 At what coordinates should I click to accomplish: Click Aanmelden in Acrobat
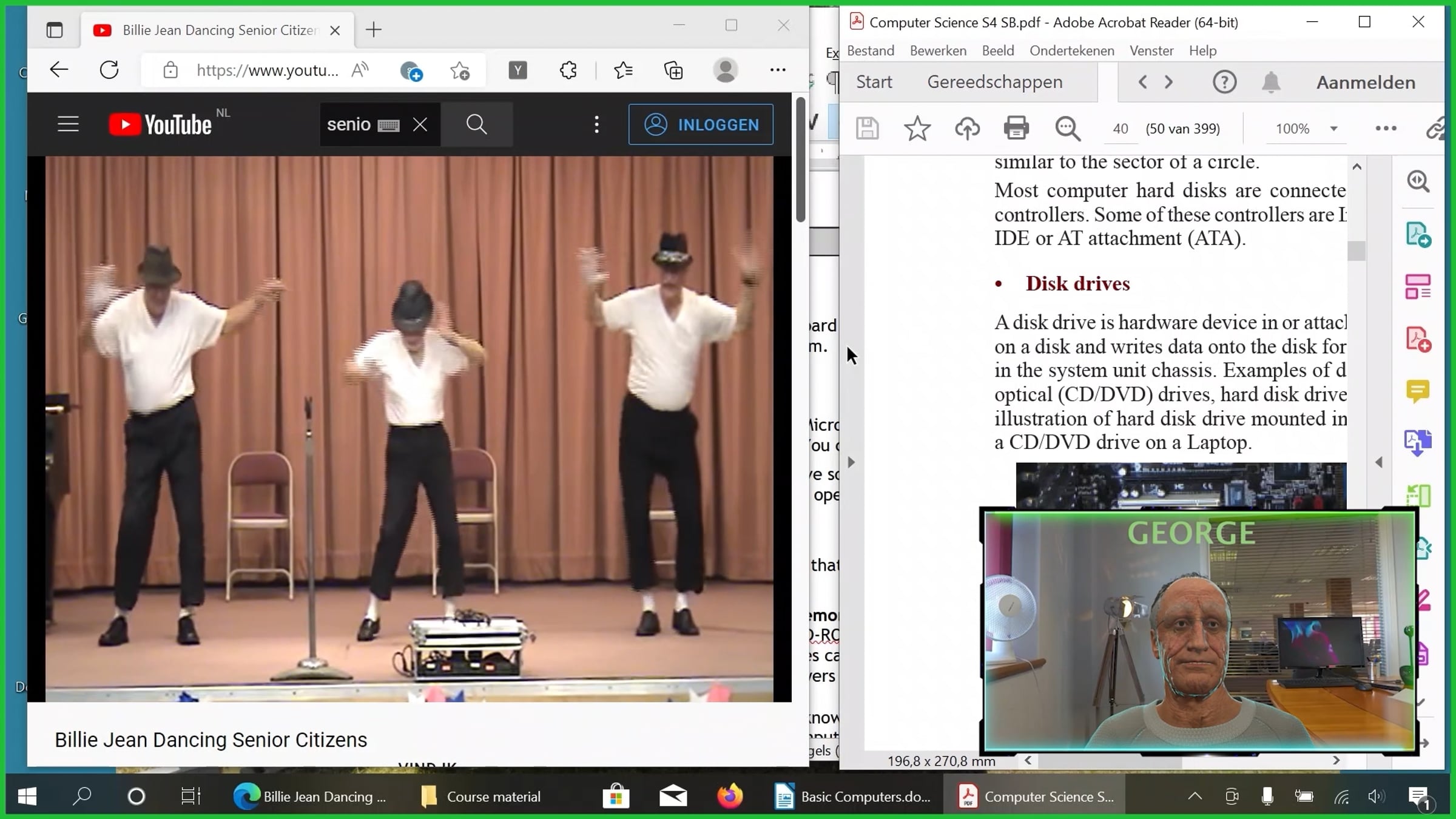[x=1365, y=82]
